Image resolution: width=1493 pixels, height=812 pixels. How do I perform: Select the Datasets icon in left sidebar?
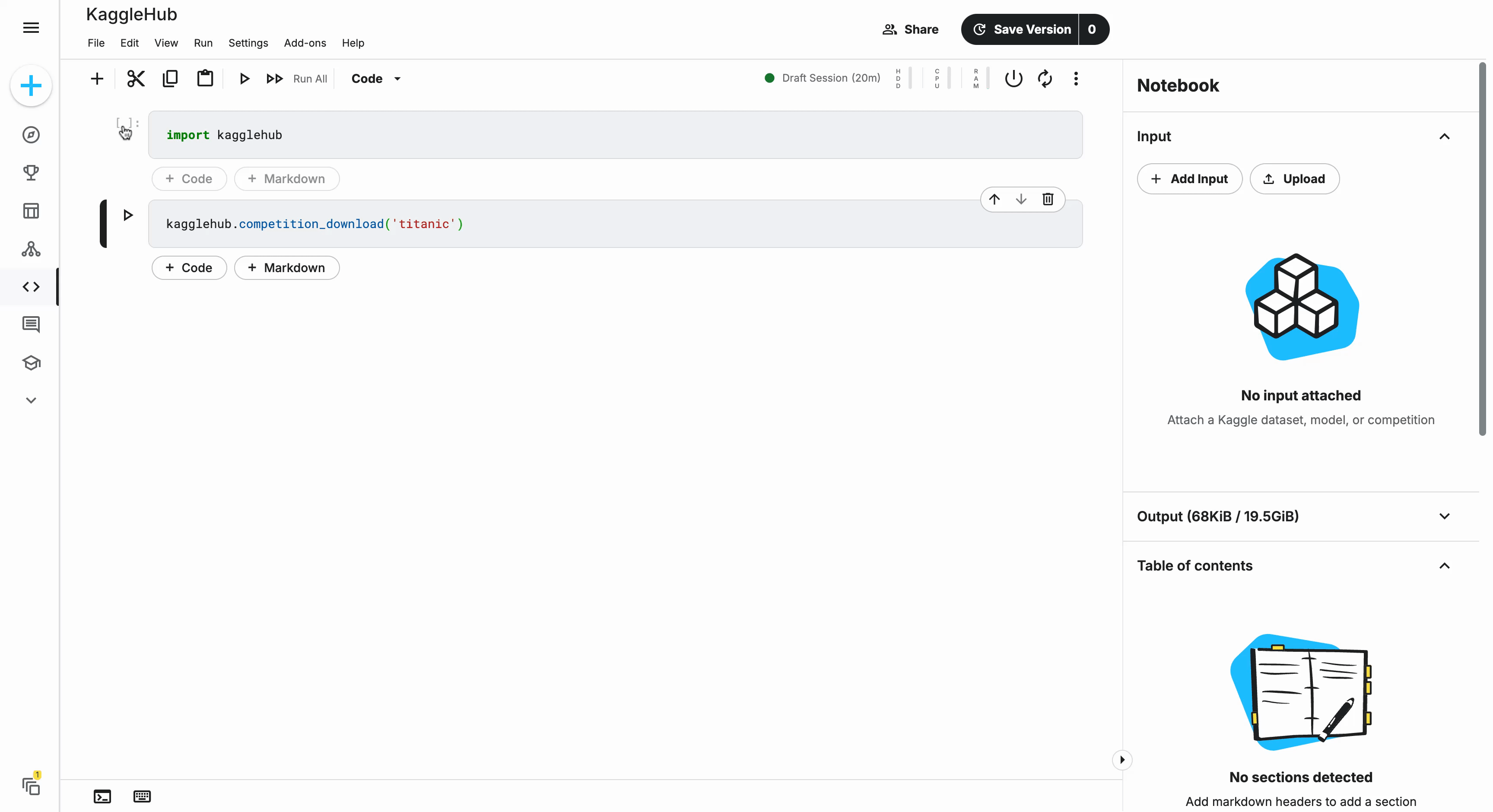click(x=30, y=210)
